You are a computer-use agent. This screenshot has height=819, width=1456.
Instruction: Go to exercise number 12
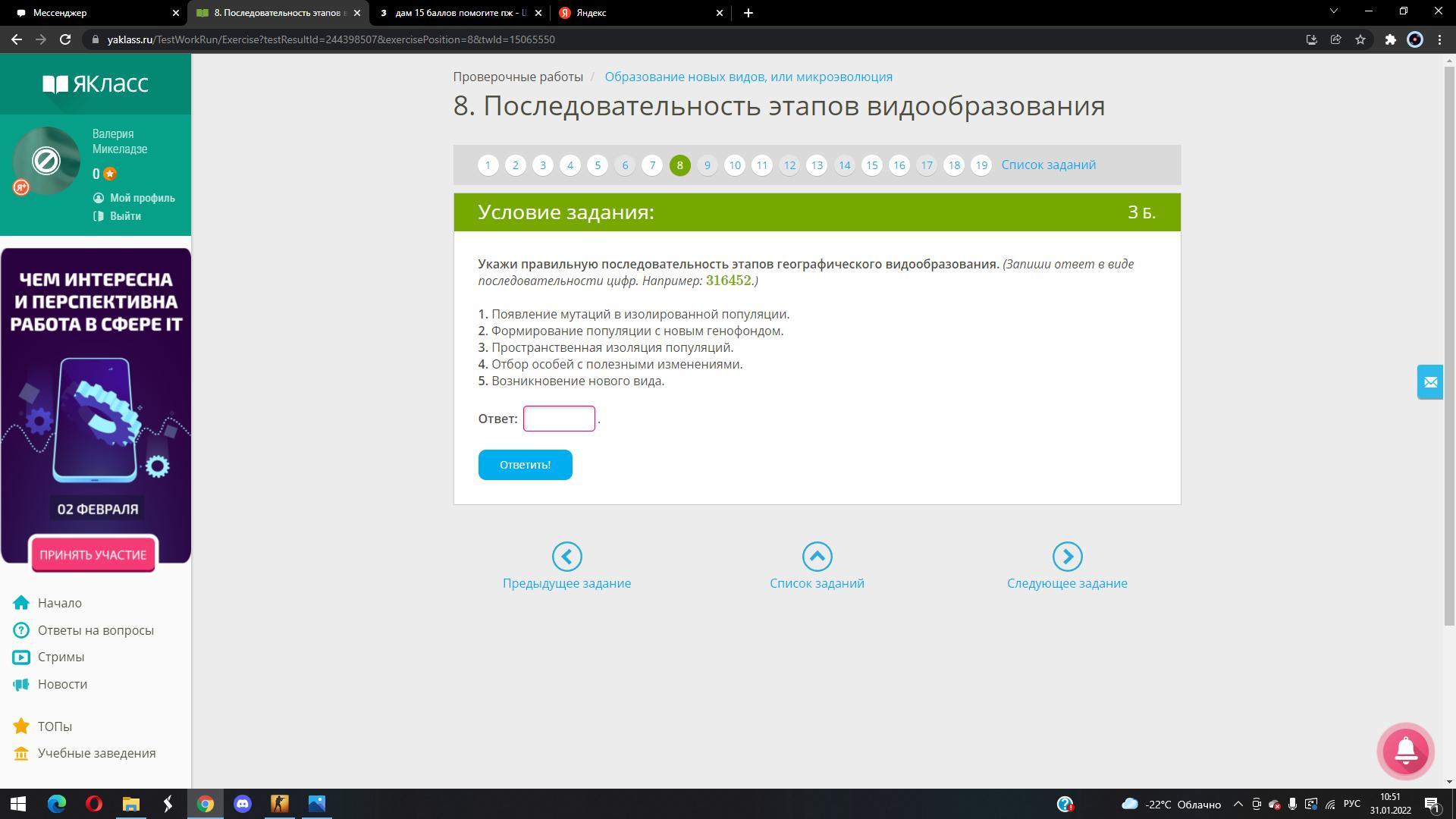[789, 165]
